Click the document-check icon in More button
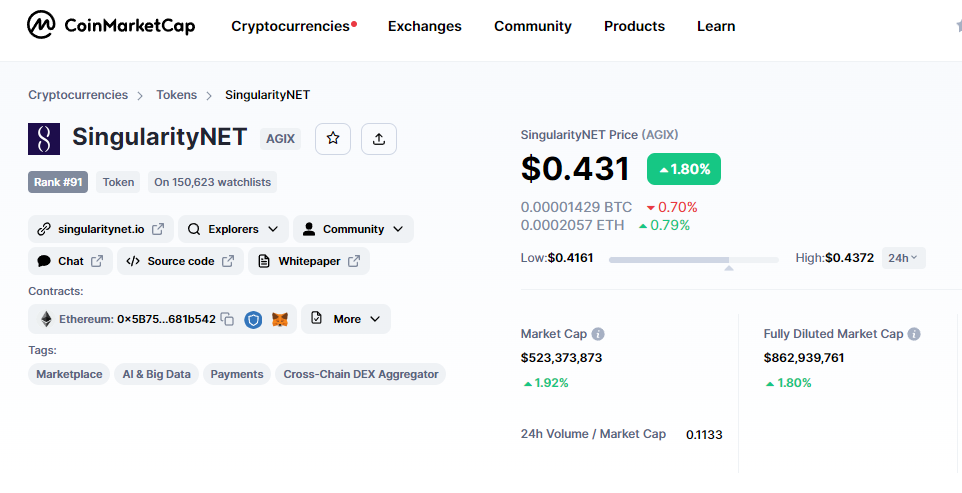The image size is (962, 493). click(x=317, y=318)
